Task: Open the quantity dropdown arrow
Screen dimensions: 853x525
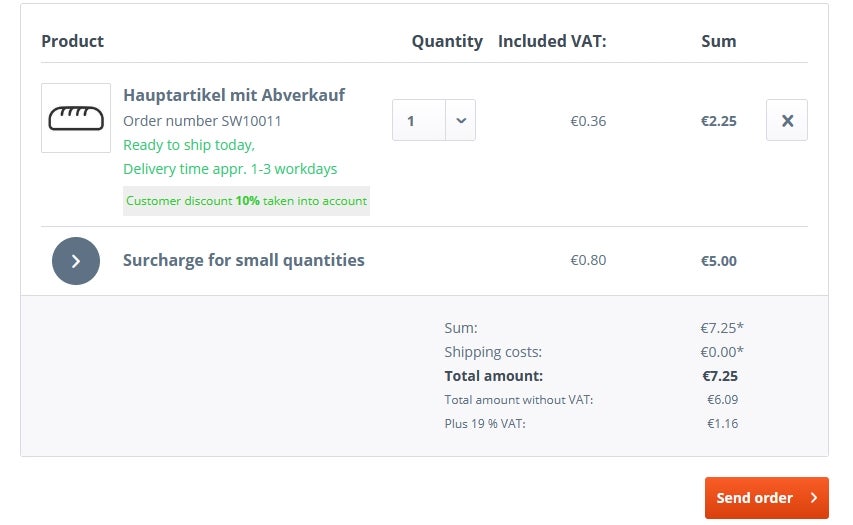Action: tap(461, 120)
